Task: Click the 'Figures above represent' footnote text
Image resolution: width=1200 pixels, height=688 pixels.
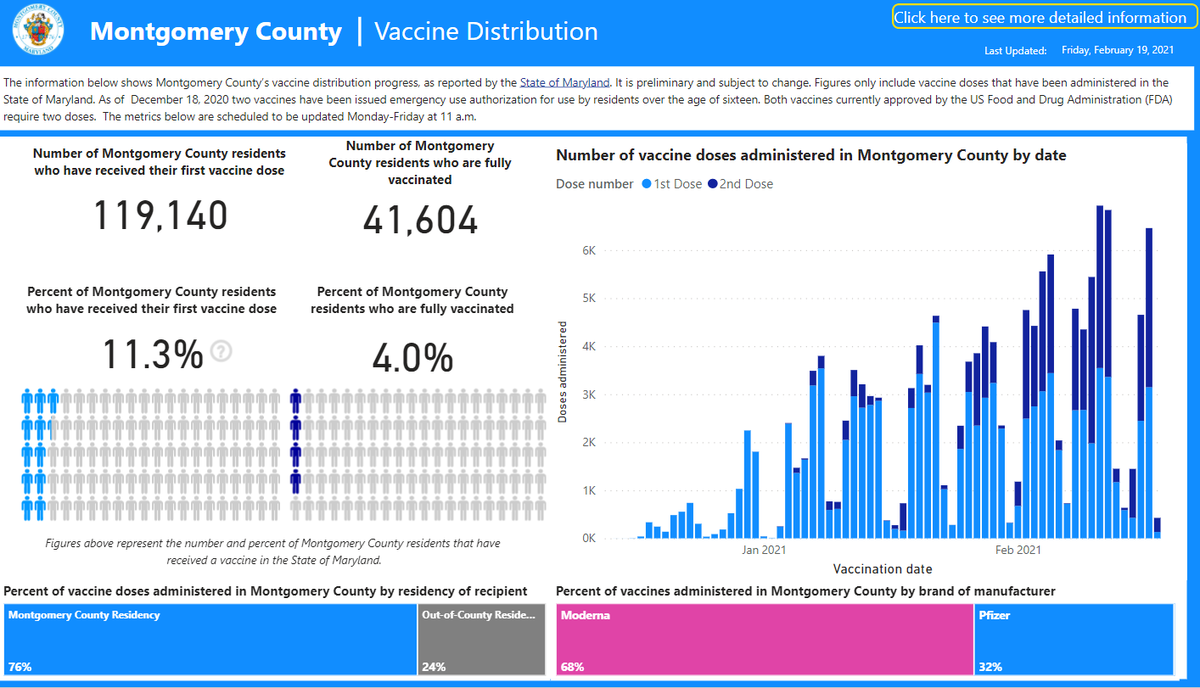Action: [273, 552]
